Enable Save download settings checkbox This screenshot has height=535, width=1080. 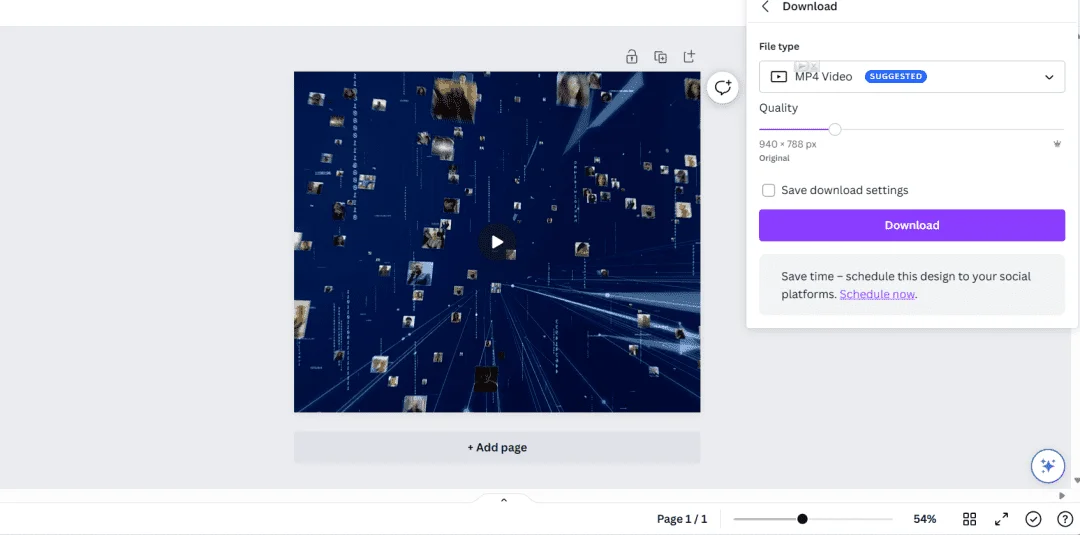point(769,191)
